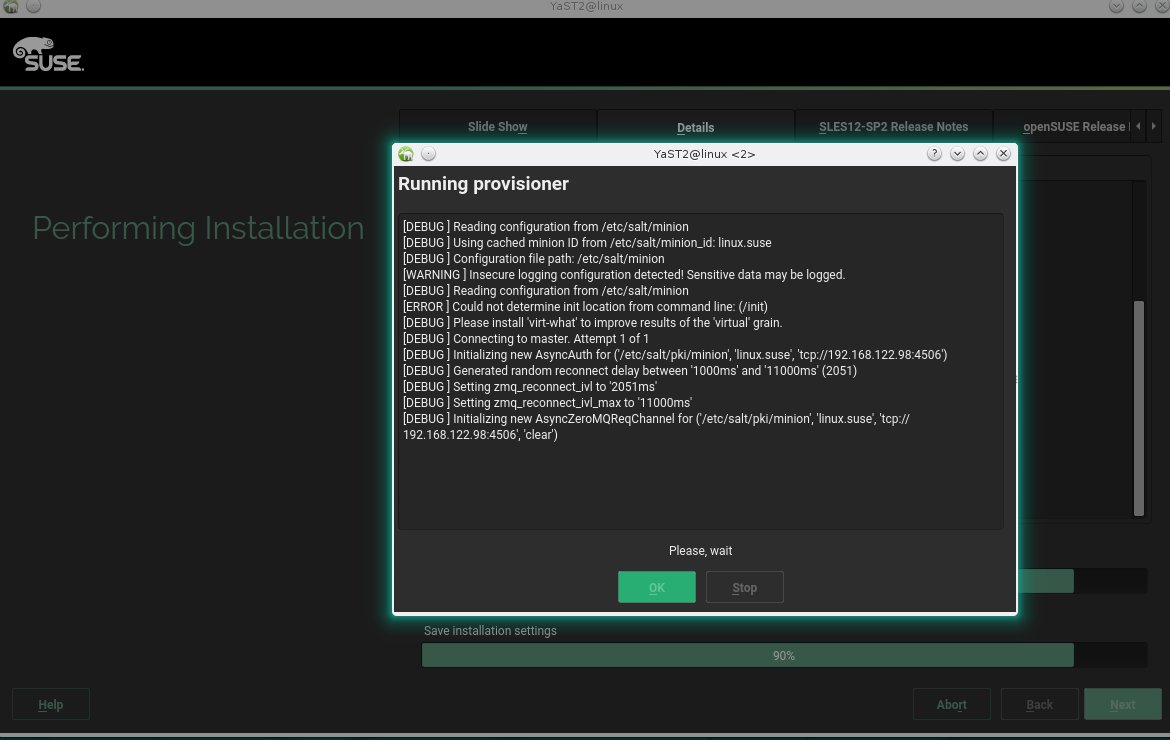The width and height of the screenshot is (1170, 740).
Task: Close the YaST2@linux <2> dialog
Action: coord(1004,154)
